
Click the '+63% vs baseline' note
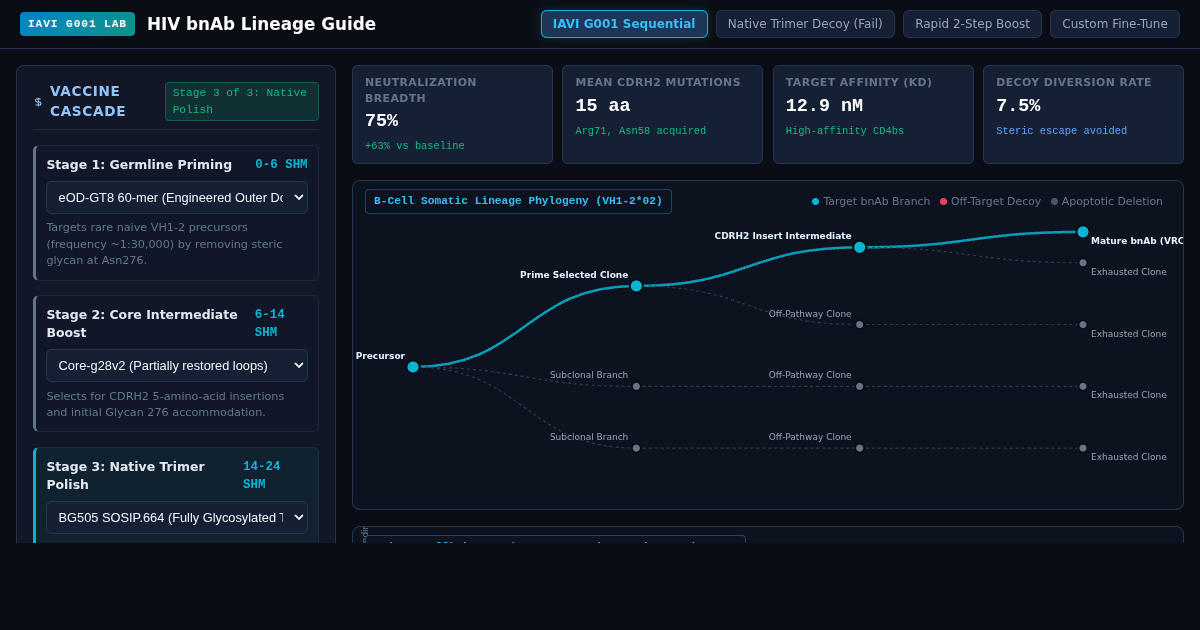coord(415,146)
